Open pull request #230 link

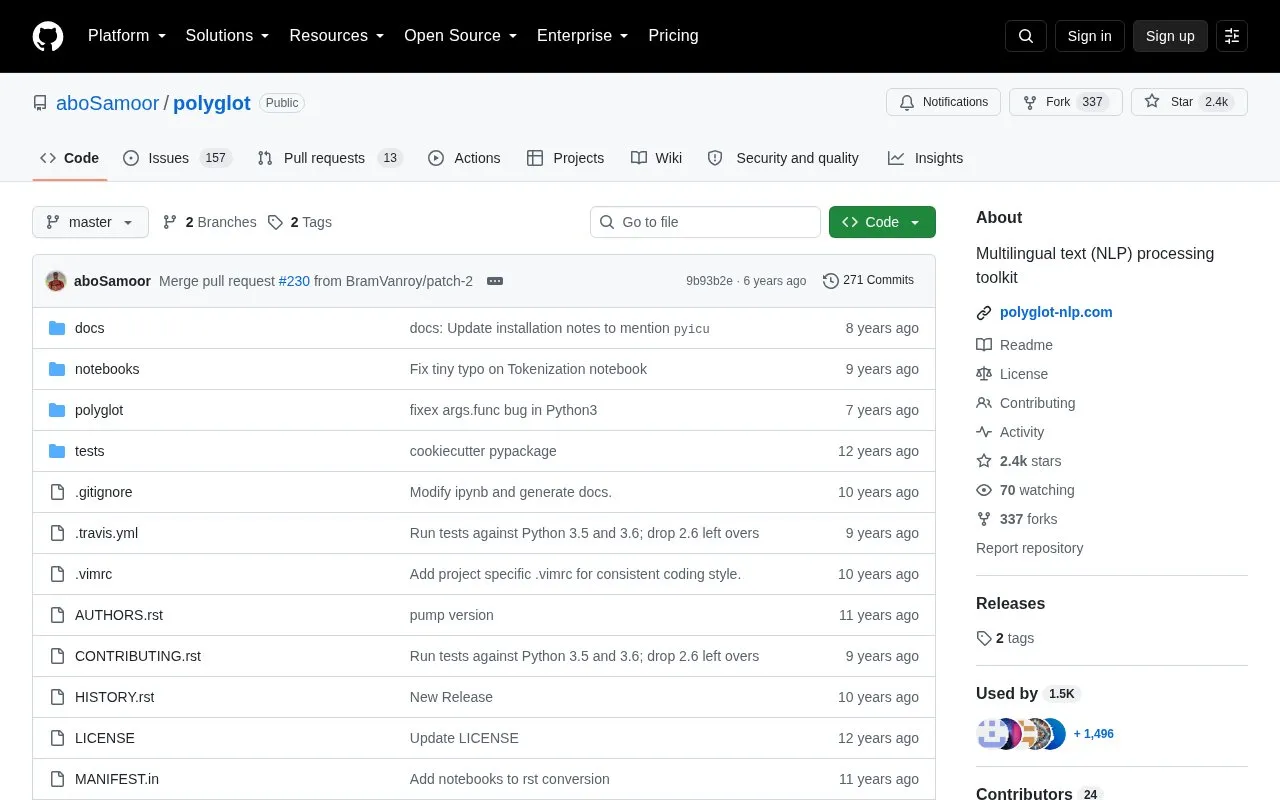click(294, 281)
